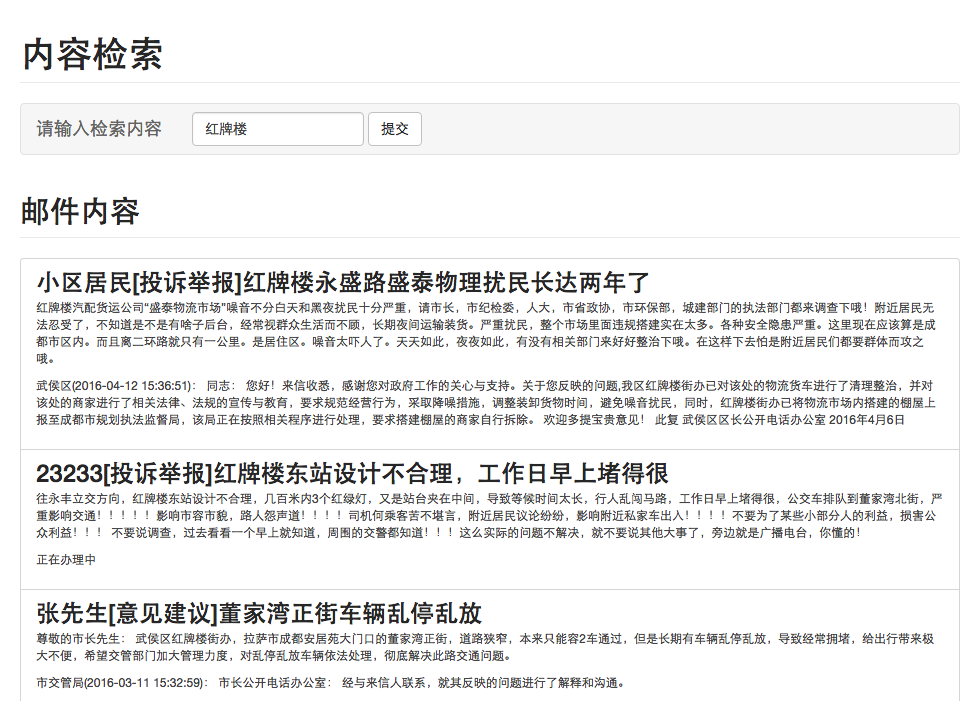The height and width of the screenshot is (701, 968).
Task: Select the 武侯区(2016-04-12 15:36:51) reply text
Action: click(486, 402)
